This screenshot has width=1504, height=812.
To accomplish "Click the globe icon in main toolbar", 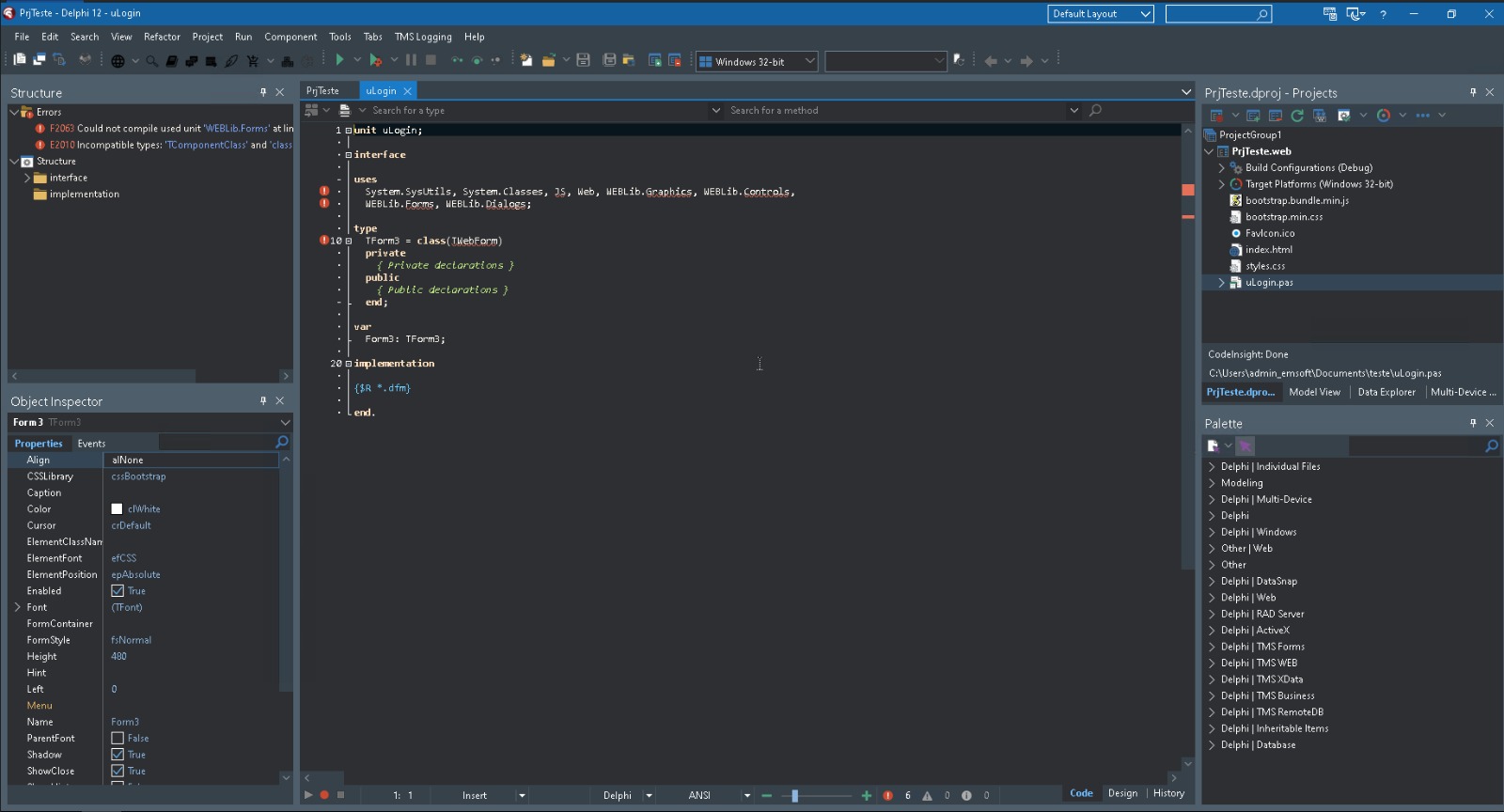I will 117,61.
